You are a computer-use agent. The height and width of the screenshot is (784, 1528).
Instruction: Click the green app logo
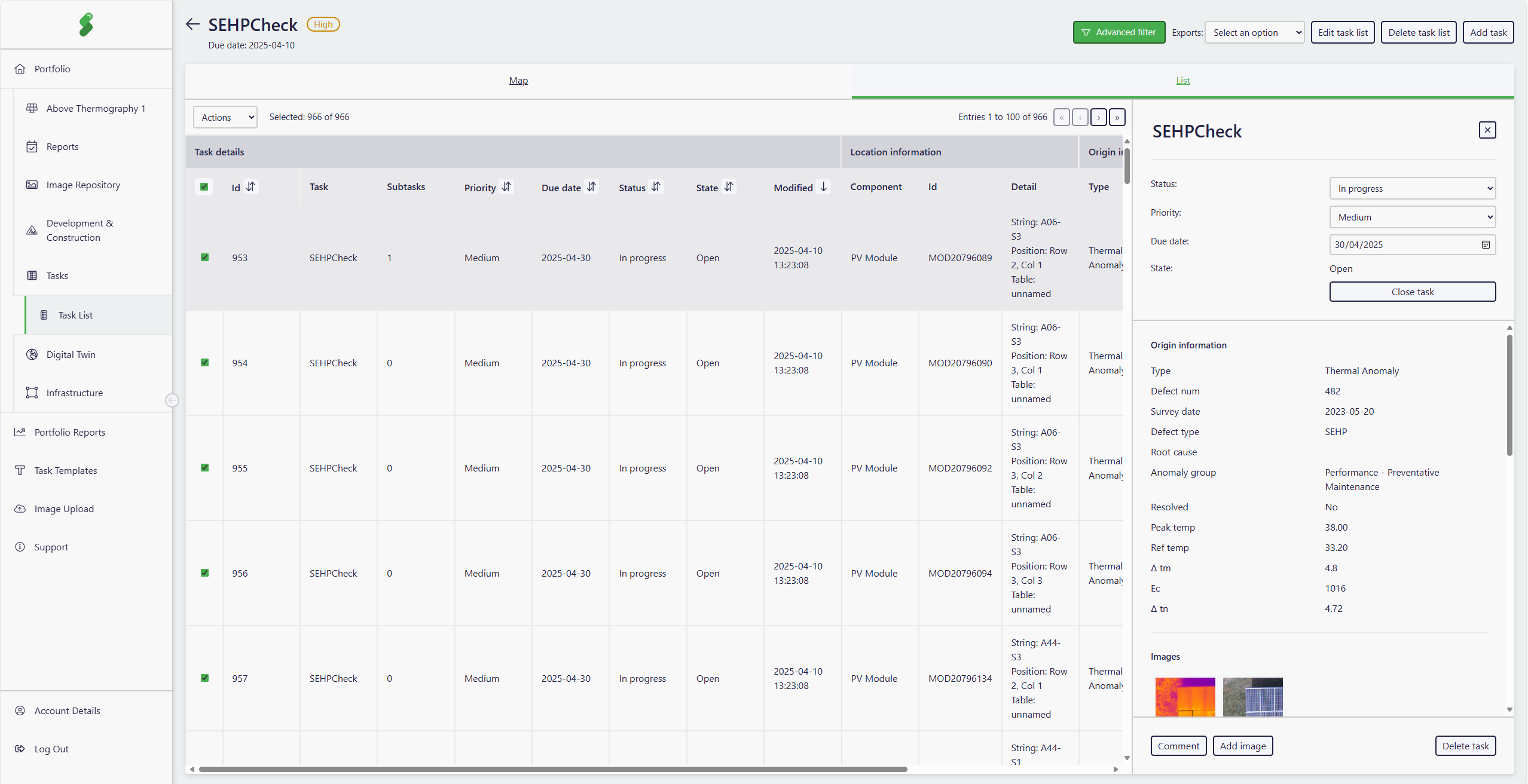pyautogui.click(x=86, y=24)
